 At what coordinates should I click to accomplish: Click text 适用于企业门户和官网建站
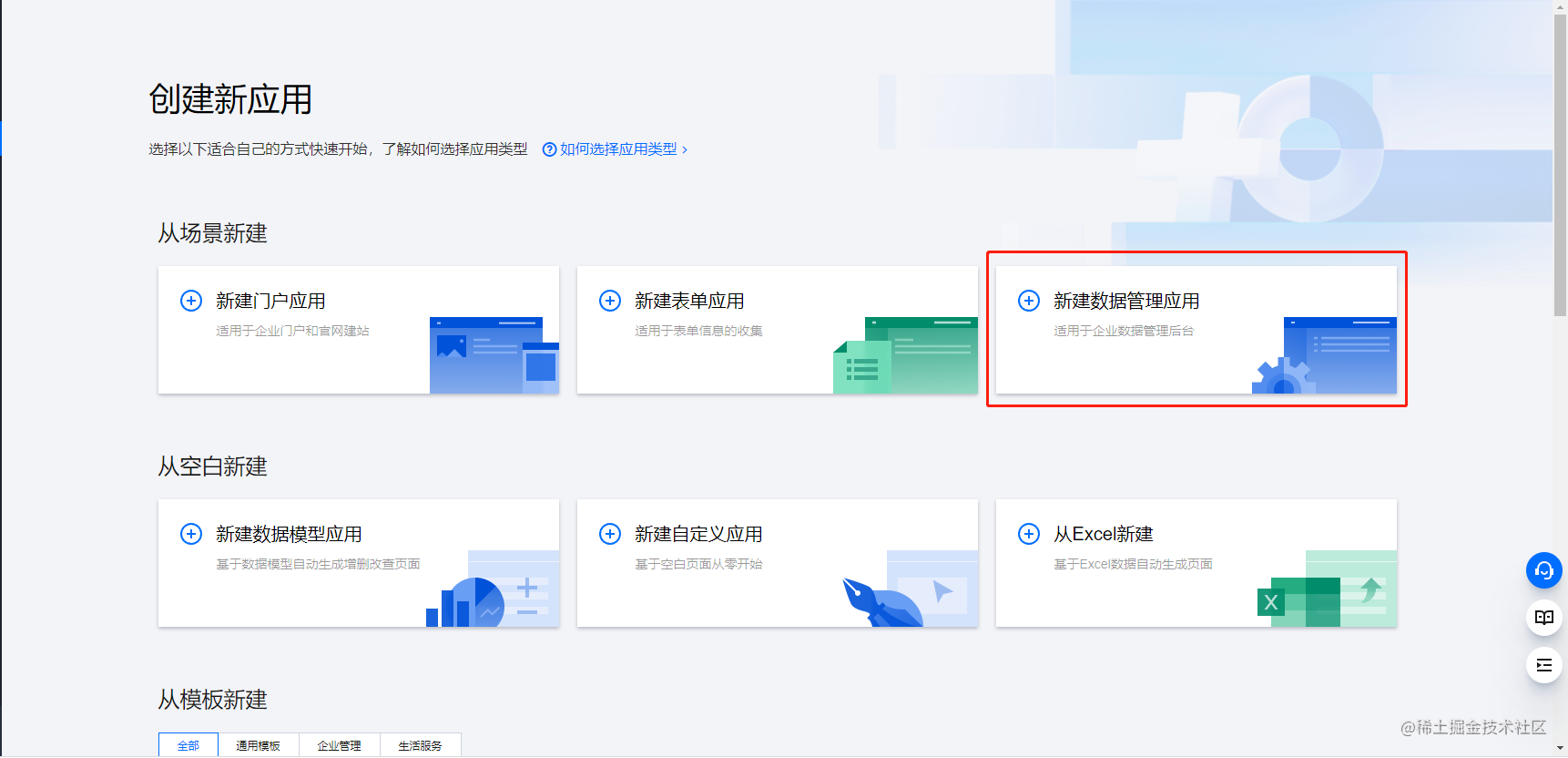(x=292, y=331)
